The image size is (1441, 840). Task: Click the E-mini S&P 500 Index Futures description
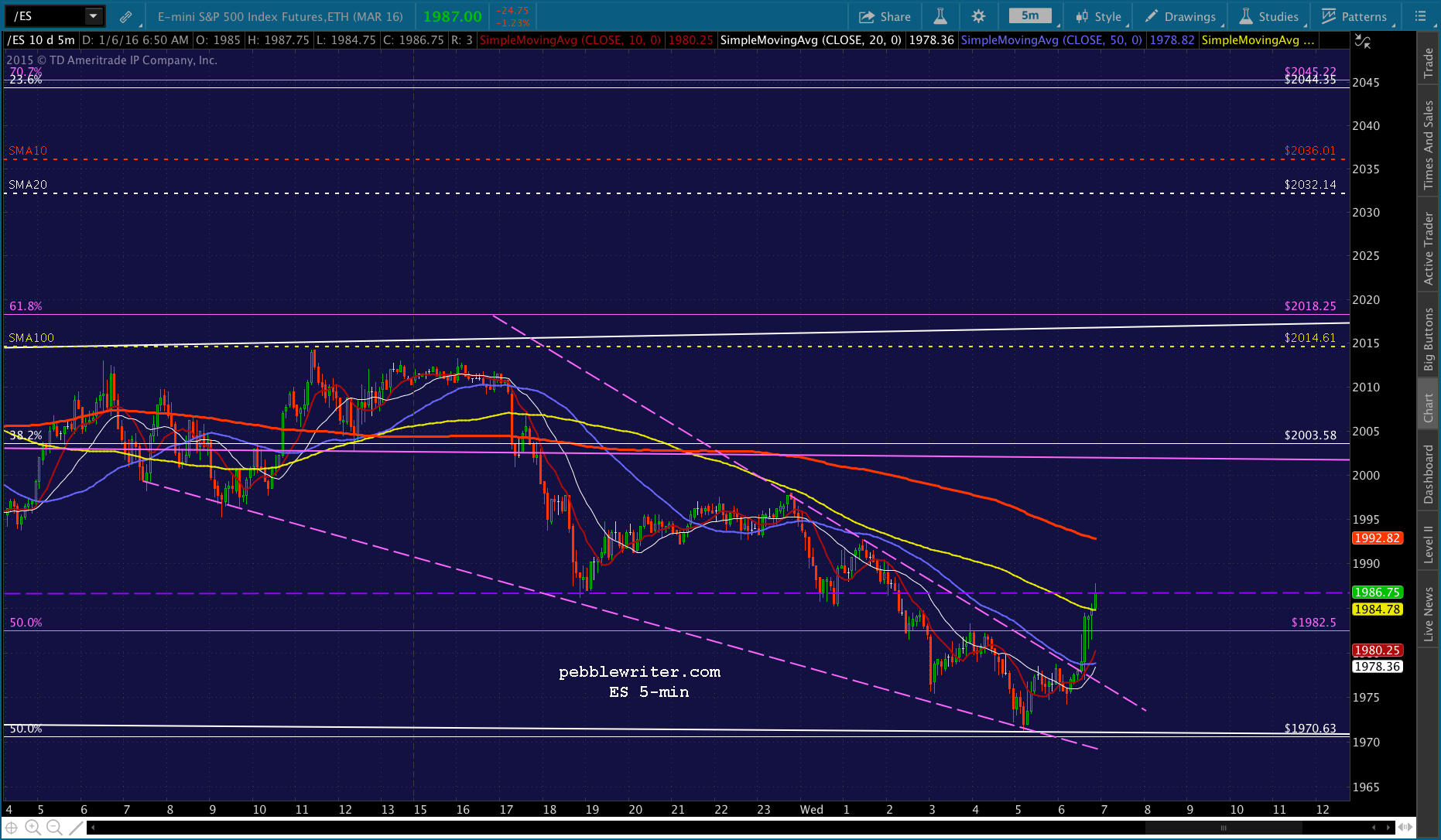pyautogui.click(x=280, y=16)
